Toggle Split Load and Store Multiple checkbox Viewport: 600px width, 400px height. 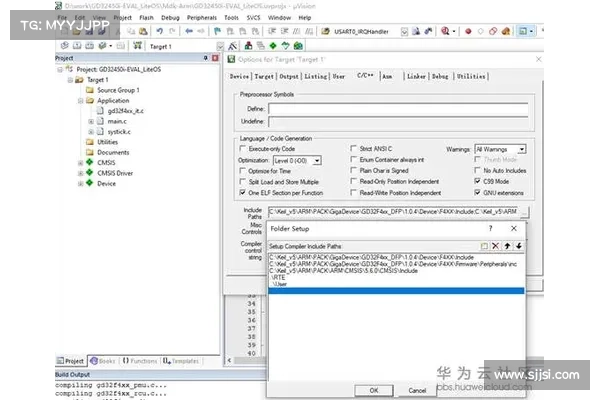242,181
